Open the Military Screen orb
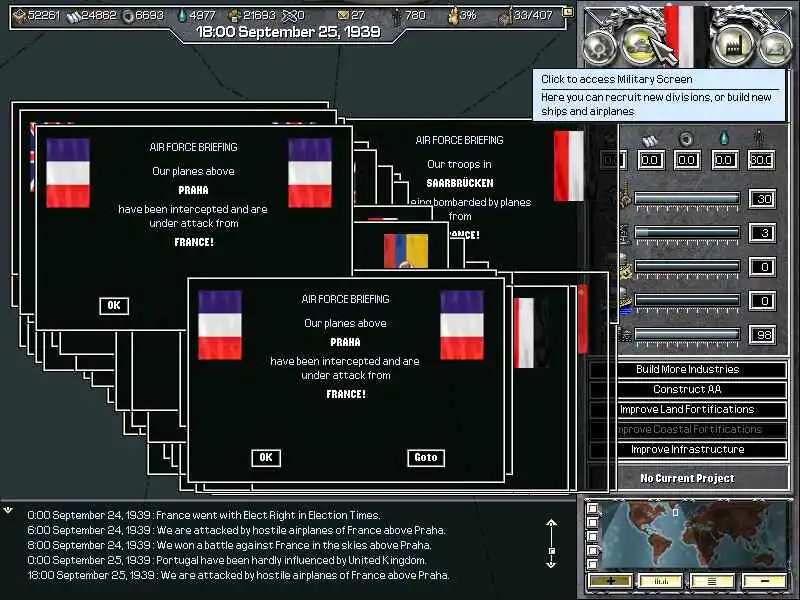This screenshot has height=600, width=800. [x=640, y=44]
